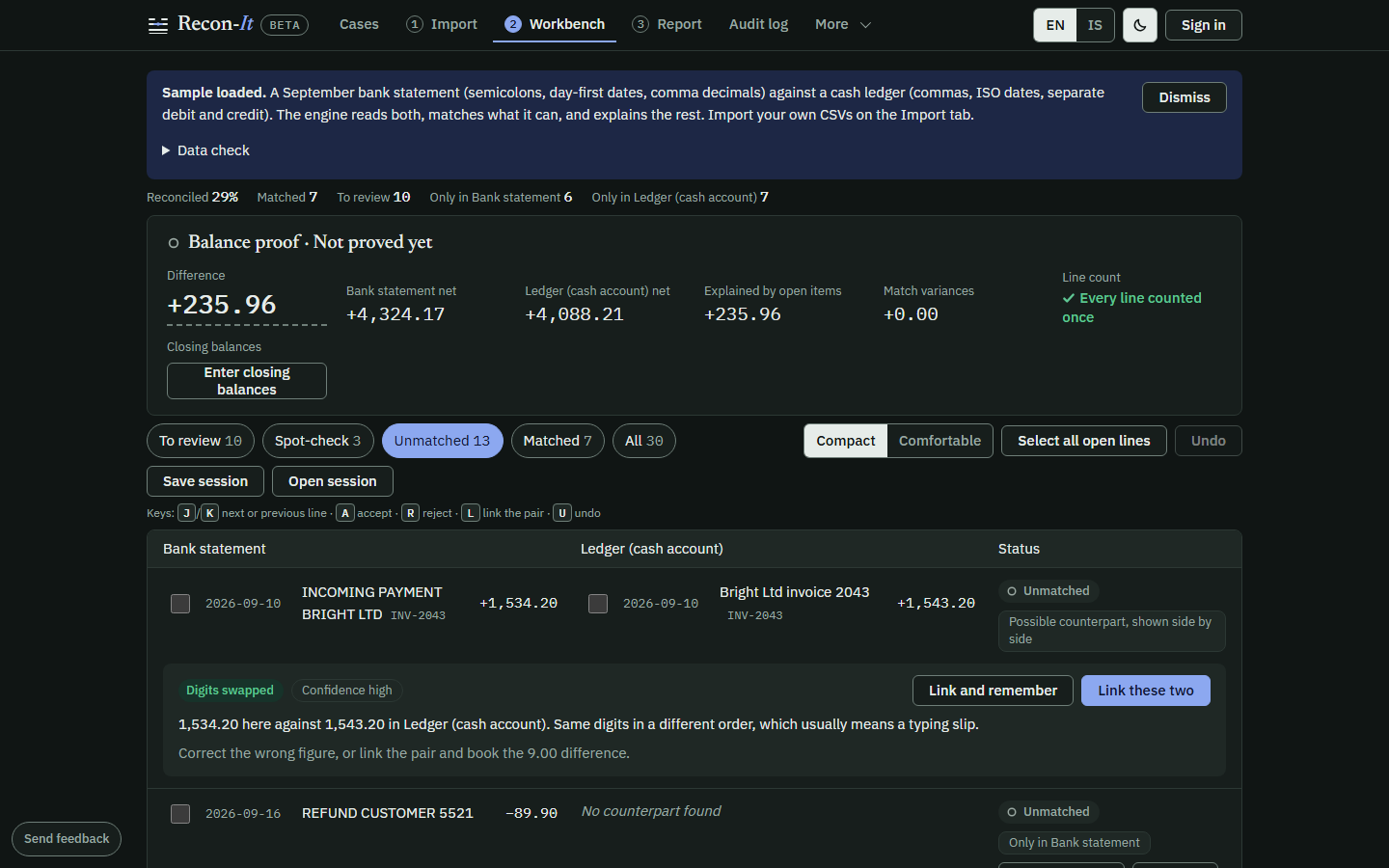Show the Unmatched 13 filter
This screenshot has width=1389, height=868.
443,441
